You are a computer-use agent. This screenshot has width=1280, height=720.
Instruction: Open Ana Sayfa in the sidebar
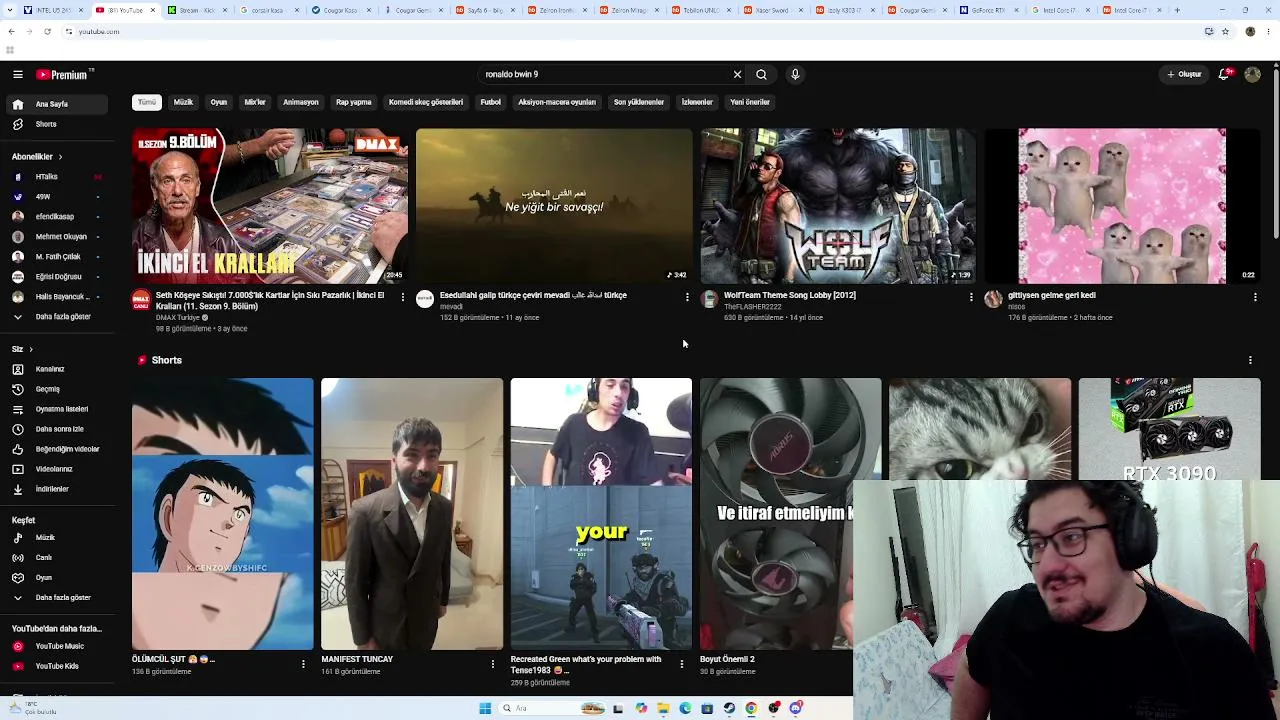[58, 104]
